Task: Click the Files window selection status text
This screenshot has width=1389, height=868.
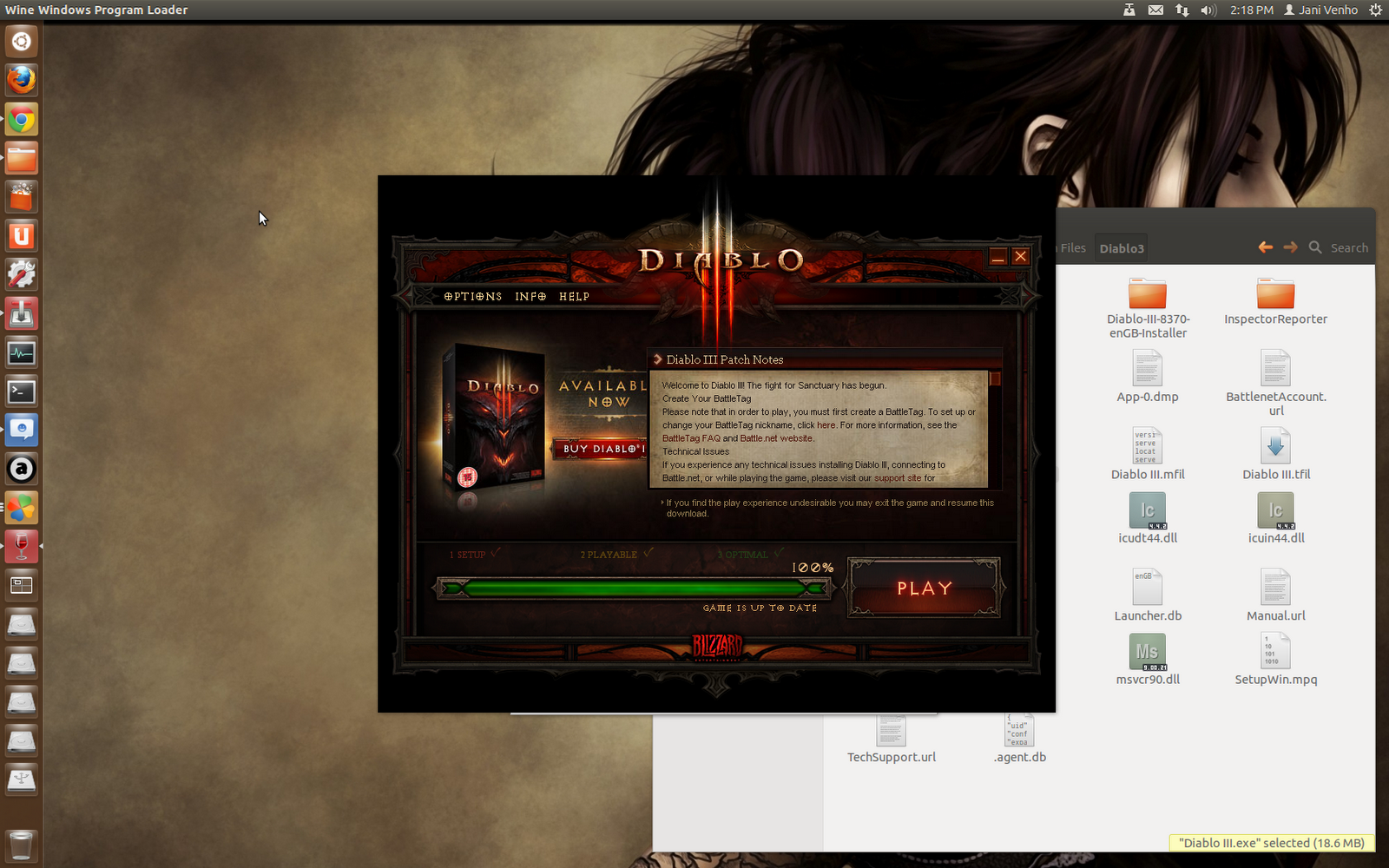Action: coord(1272,843)
